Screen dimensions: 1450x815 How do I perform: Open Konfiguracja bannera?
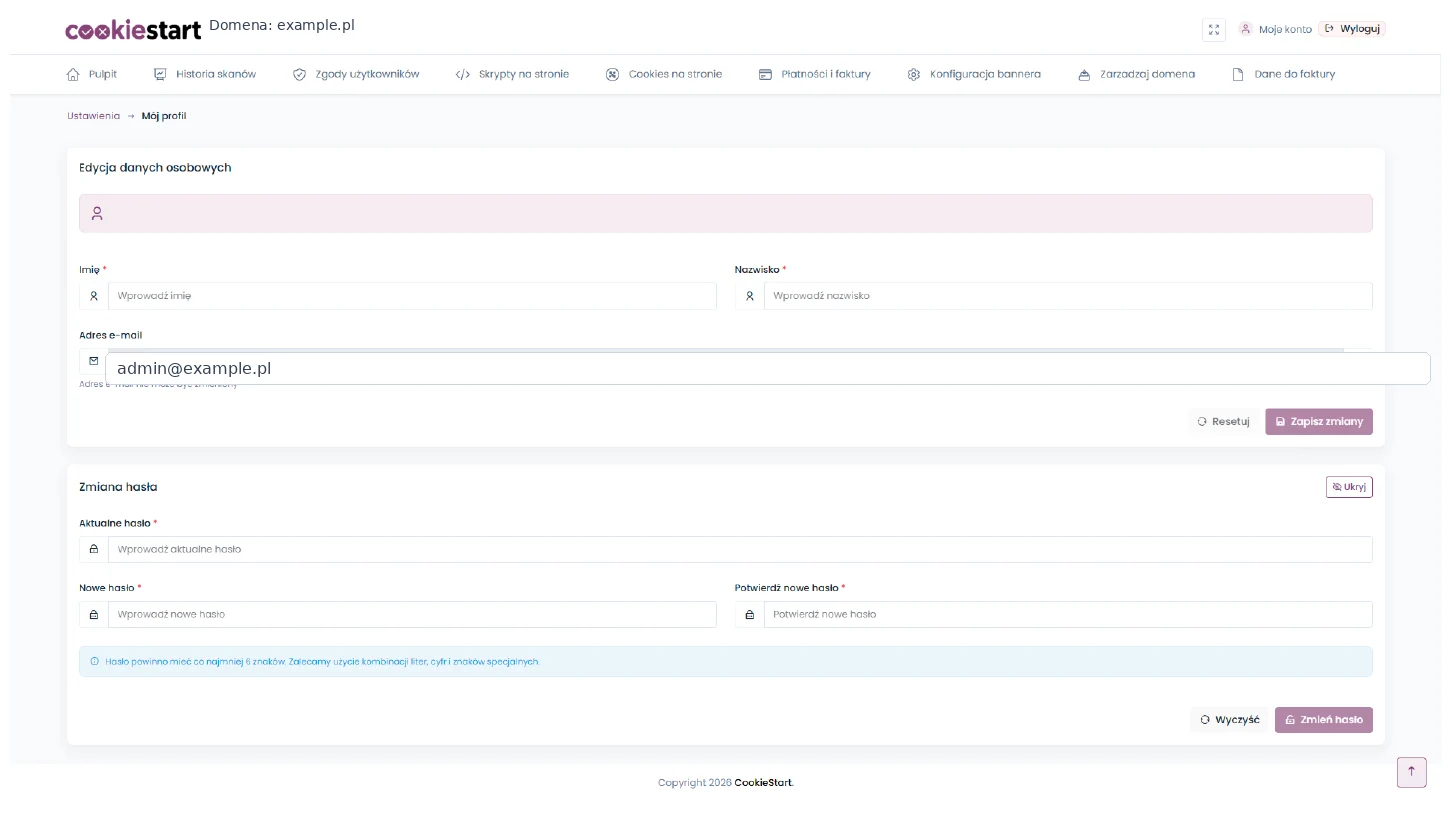pos(974,74)
